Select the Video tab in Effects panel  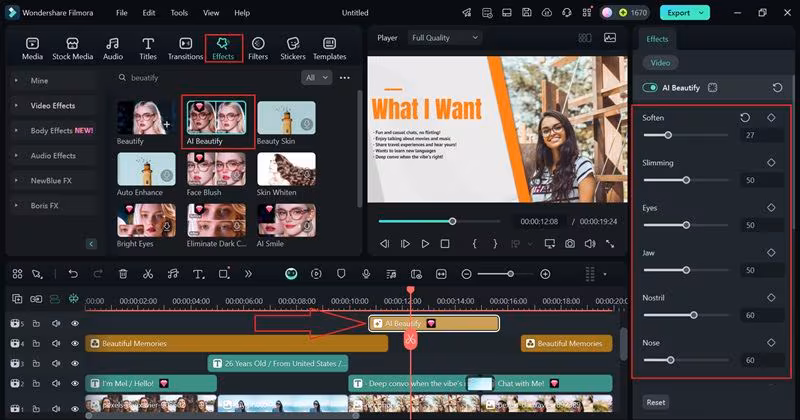point(660,63)
